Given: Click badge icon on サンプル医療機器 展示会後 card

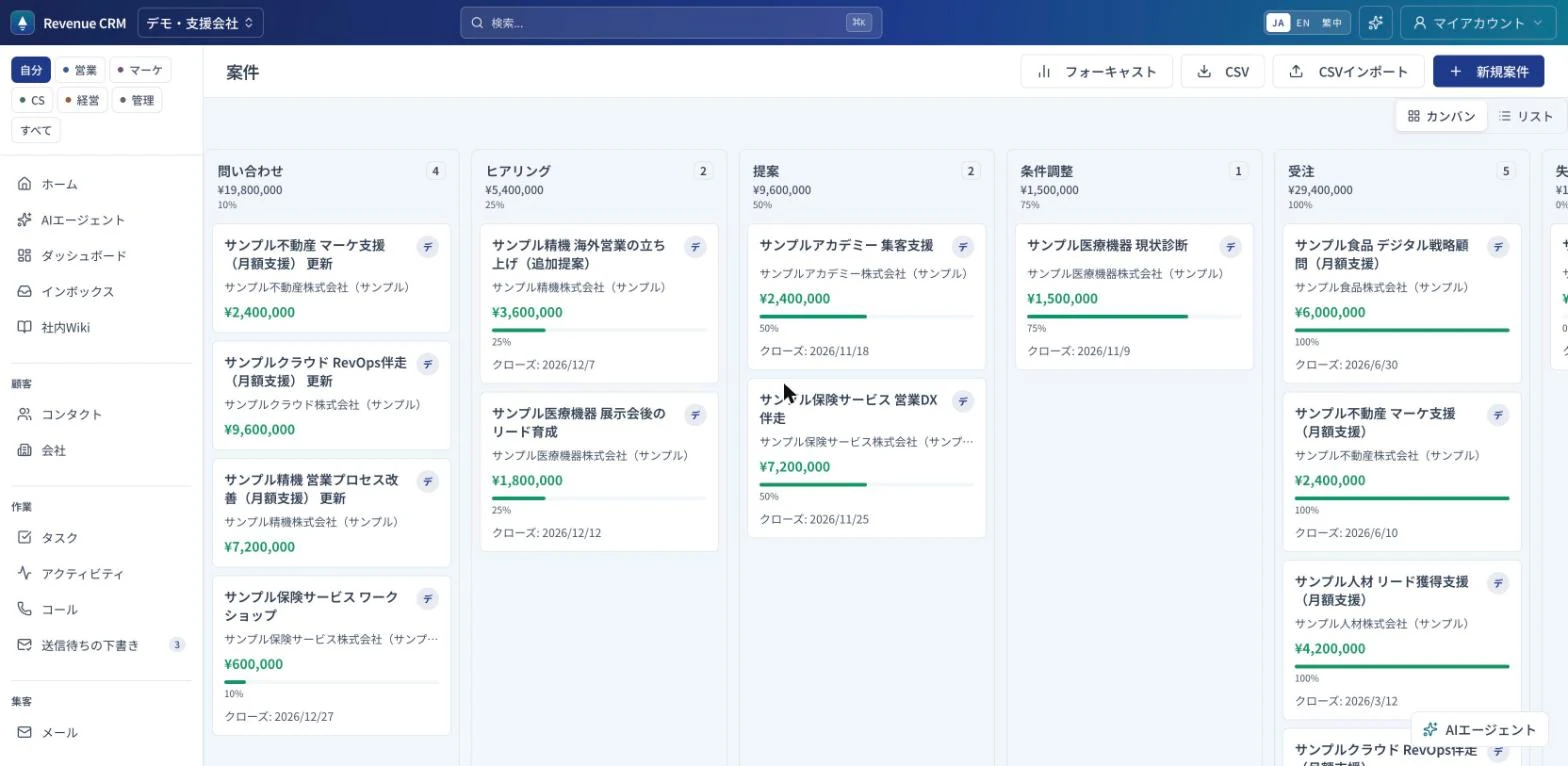Looking at the screenshot, I should click(695, 414).
